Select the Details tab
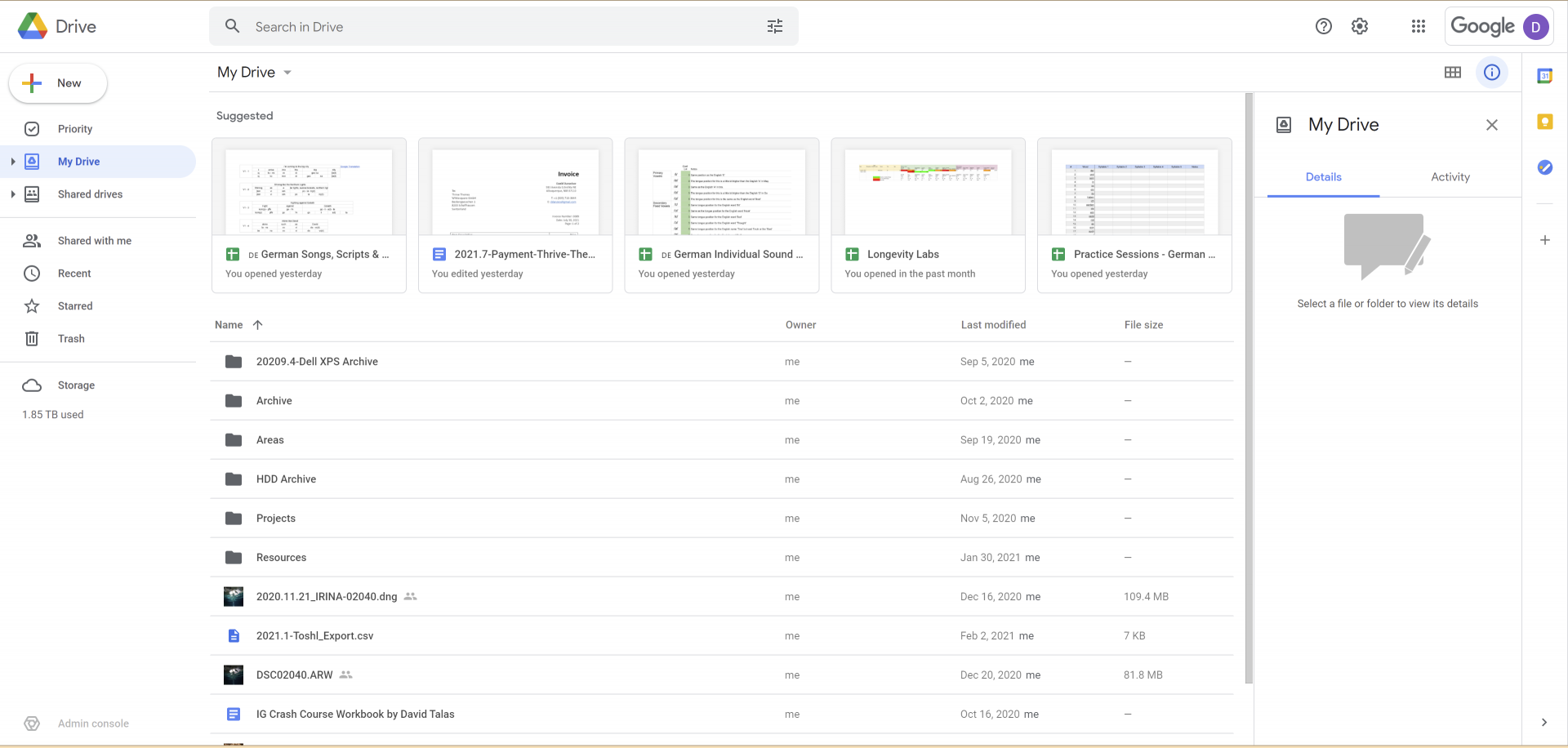 coord(1323,177)
